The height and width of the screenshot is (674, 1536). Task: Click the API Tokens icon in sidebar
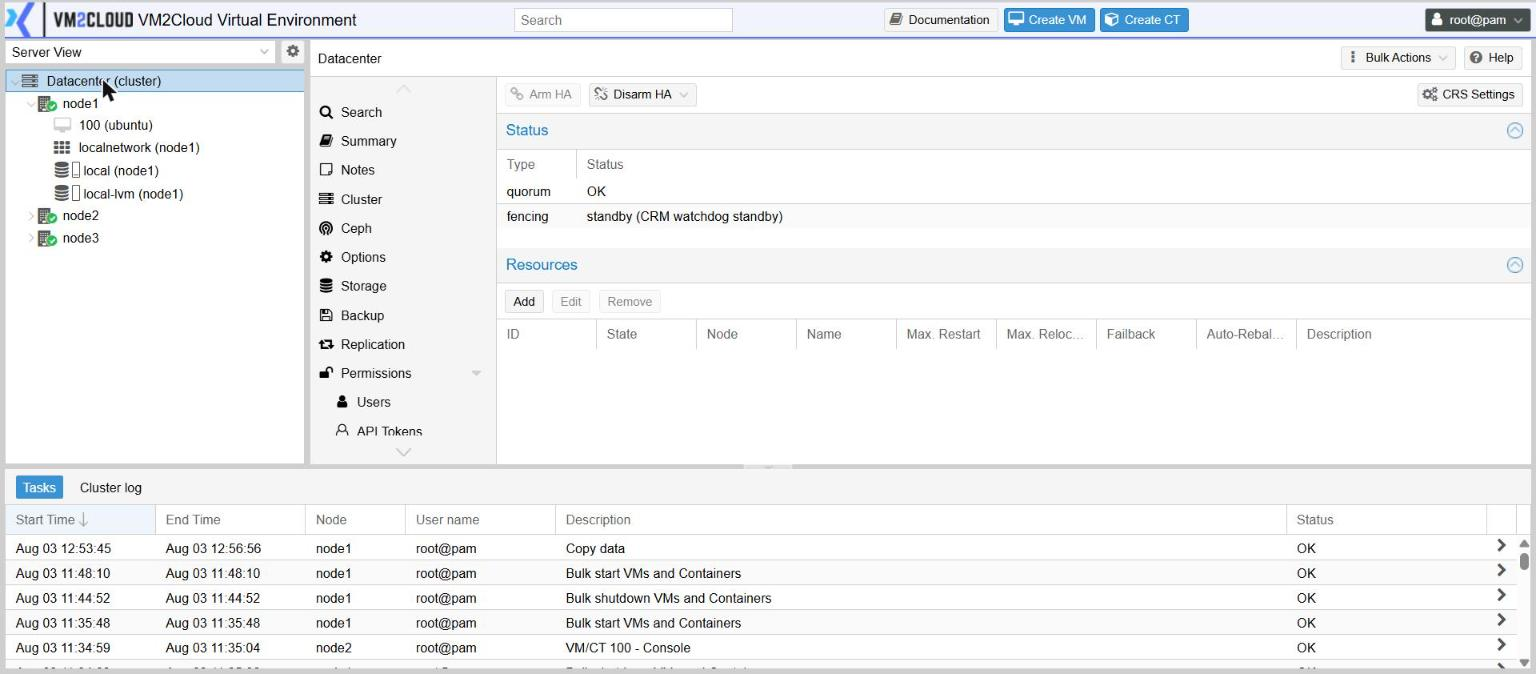(x=342, y=431)
